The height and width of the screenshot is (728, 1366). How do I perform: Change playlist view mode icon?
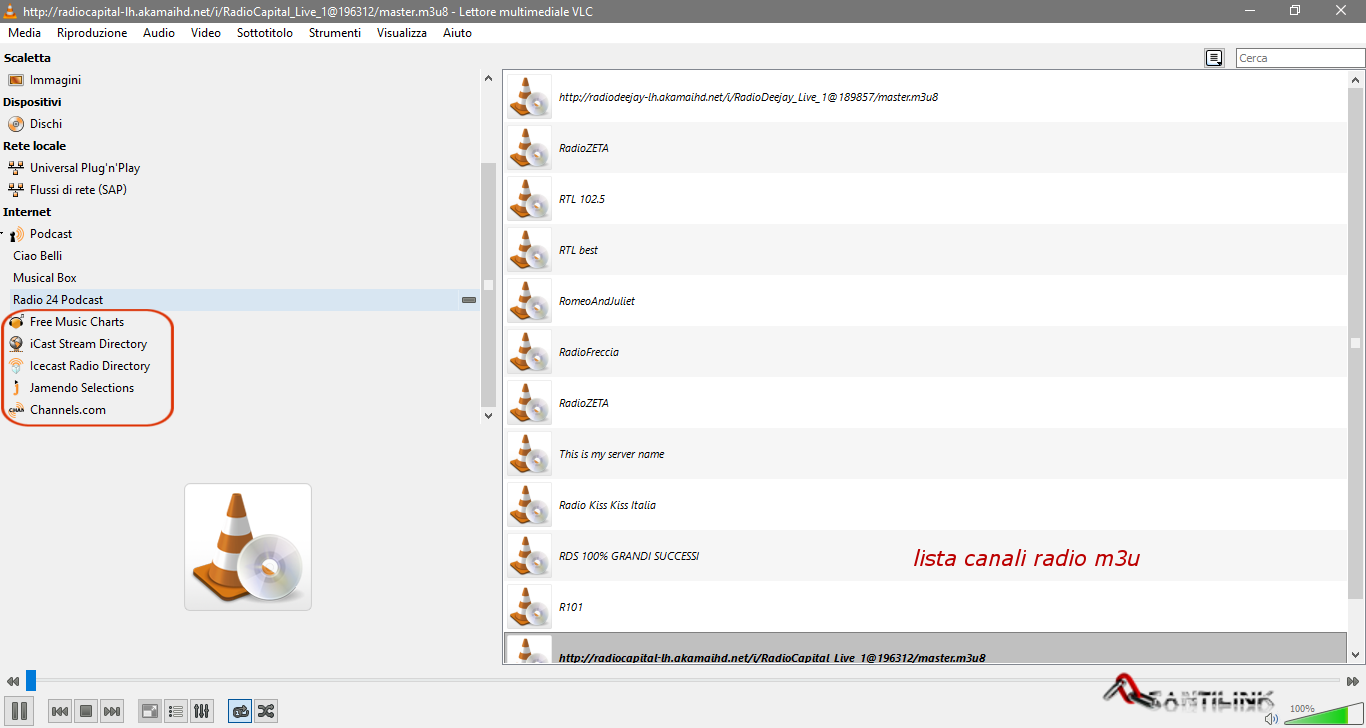tap(1214, 58)
